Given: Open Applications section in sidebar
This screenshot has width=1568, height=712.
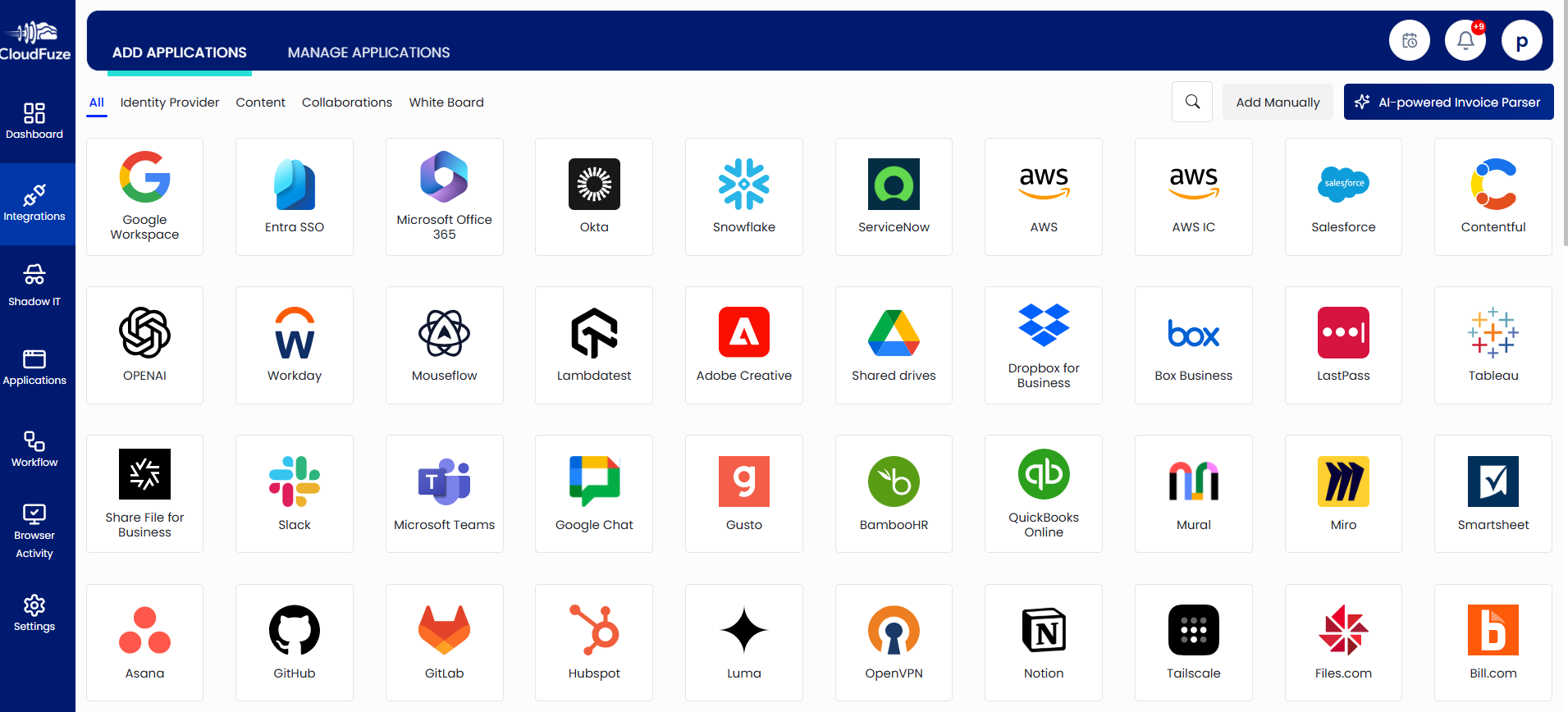Looking at the screenshot, I should pos(34,367).
